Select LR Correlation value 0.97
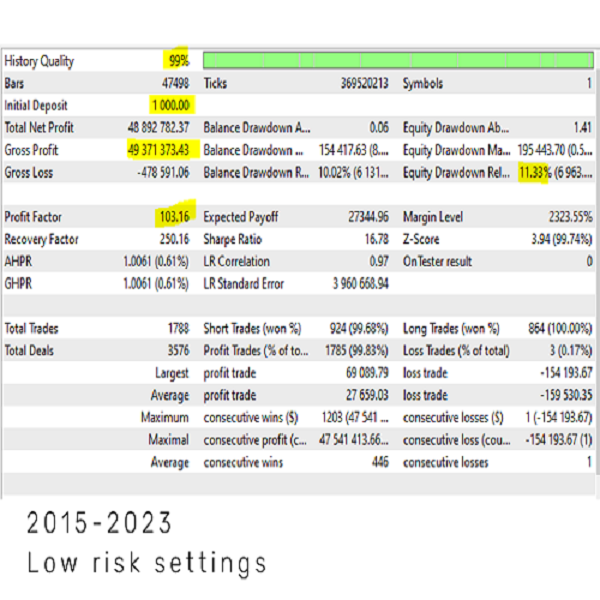The image size is (600, 600). tap(379, 261)
